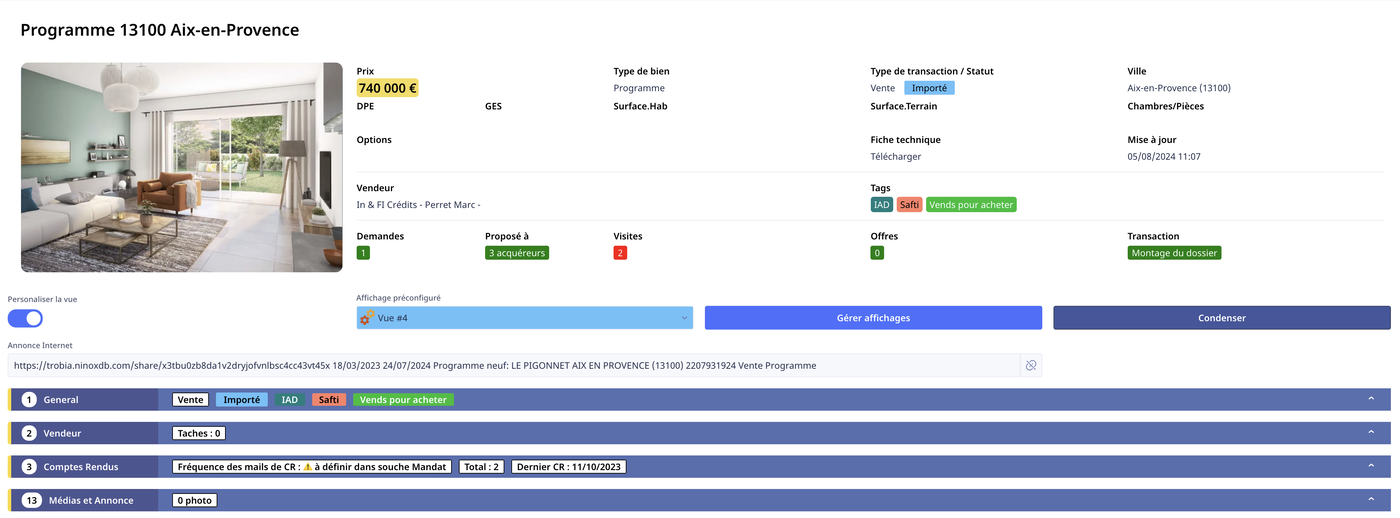
Task: Toggle the Personaliser la vue switch
Action: 26,318
